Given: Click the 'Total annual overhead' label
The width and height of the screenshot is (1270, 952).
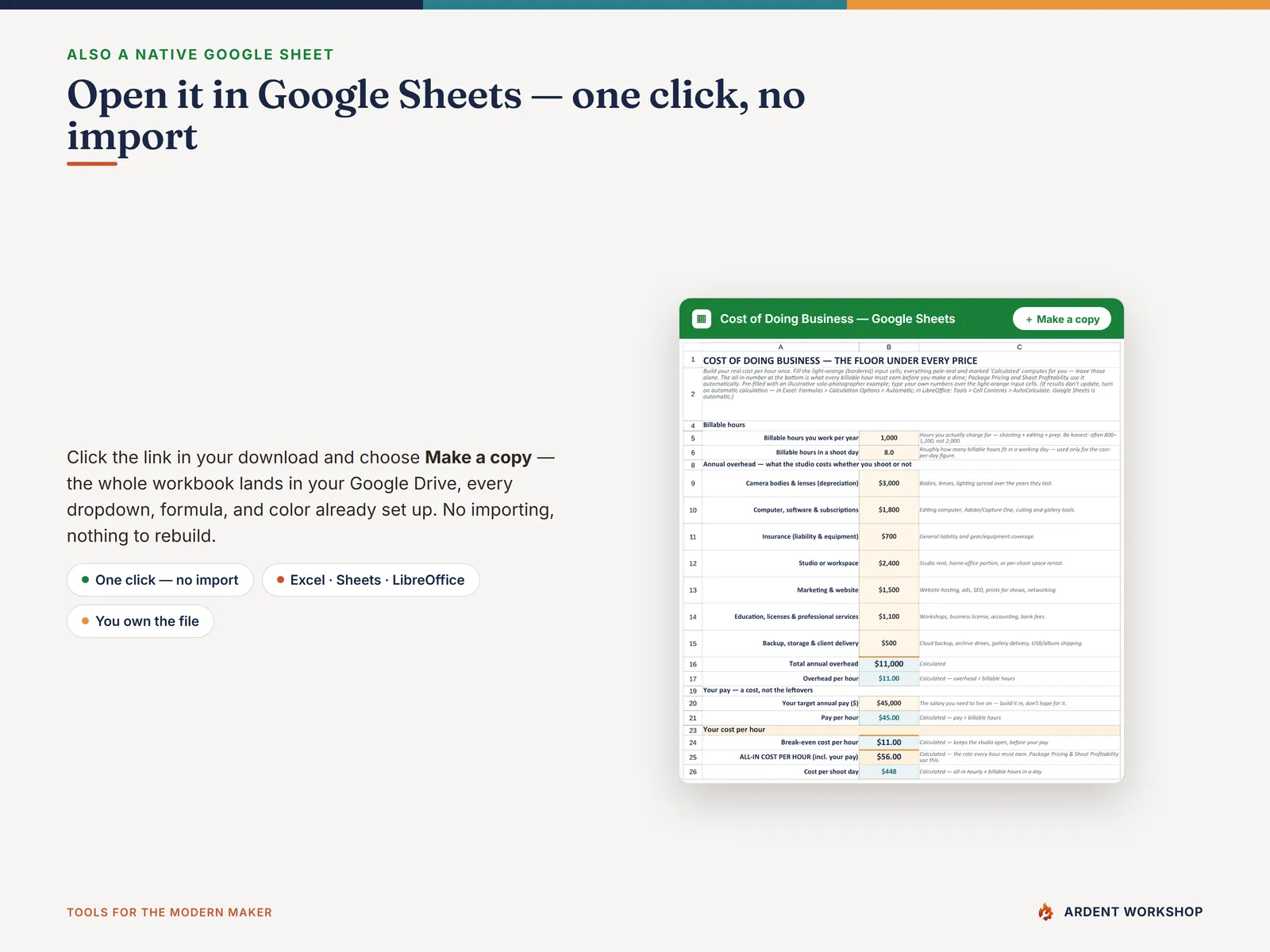Looking at the screenshot, I should [x=823, y=664].
